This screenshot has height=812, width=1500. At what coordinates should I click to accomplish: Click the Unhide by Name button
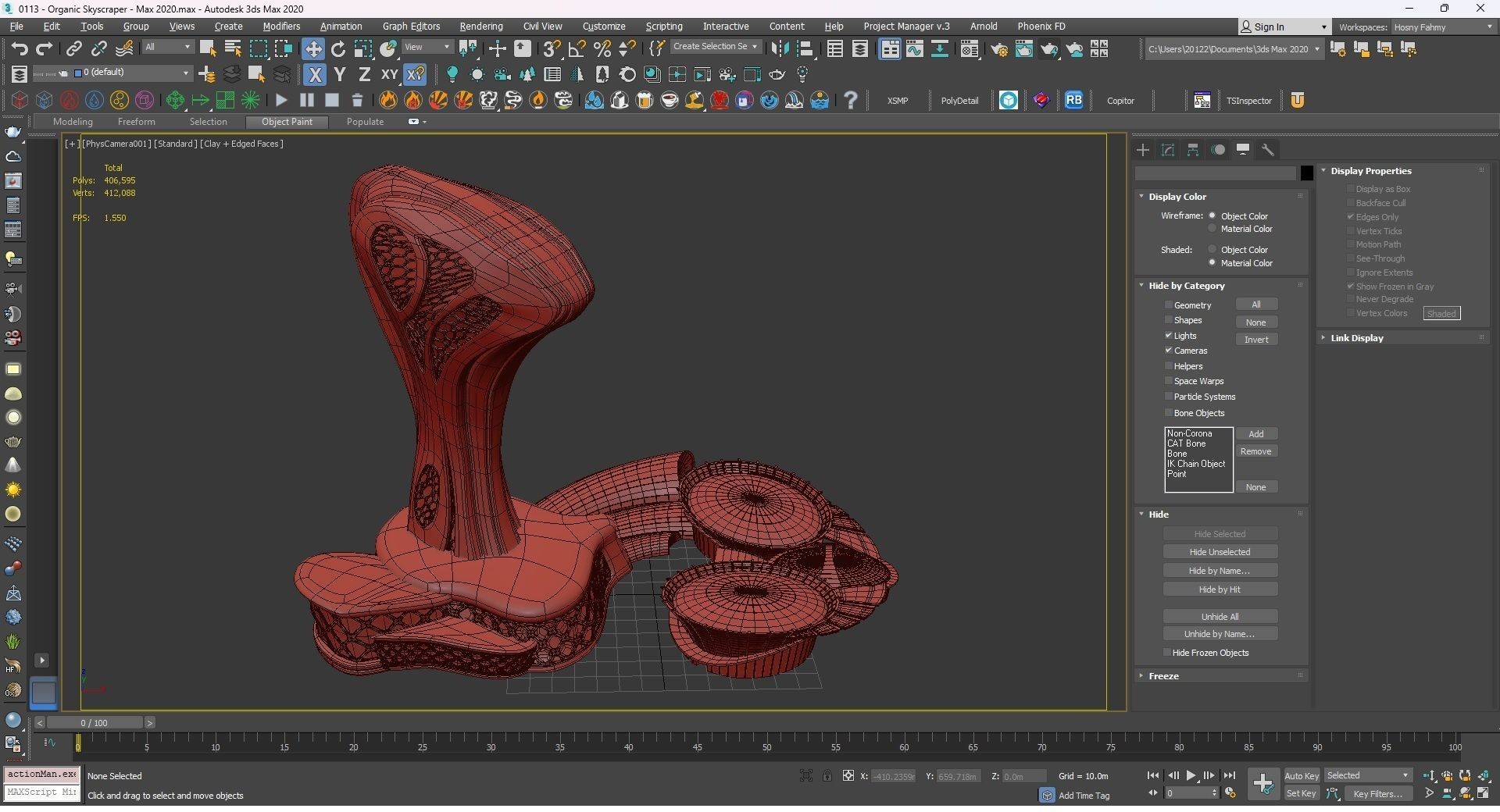(1220, 634)
